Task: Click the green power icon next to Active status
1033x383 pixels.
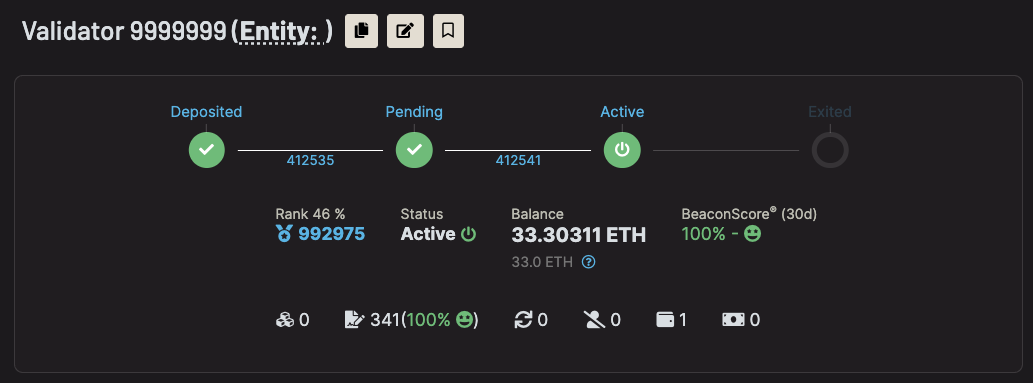Action: (x=468, y=234)
